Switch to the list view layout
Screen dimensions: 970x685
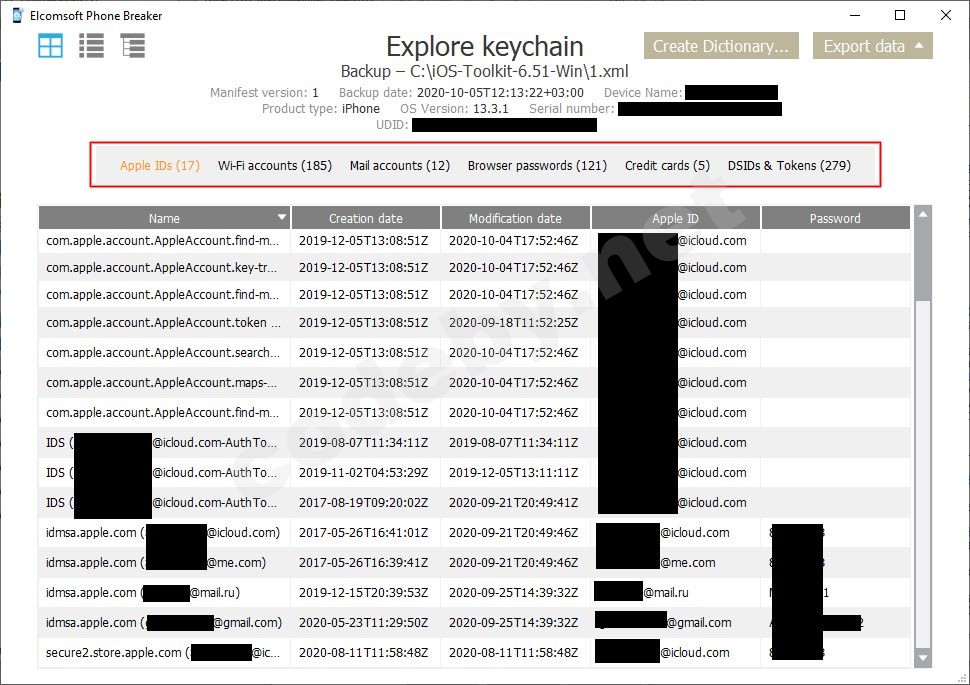(91, 45)
